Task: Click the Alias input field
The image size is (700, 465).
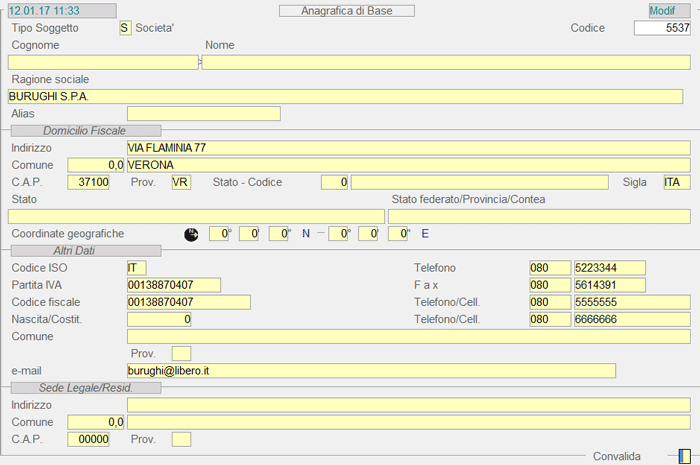Action: [x=204, y=114]
